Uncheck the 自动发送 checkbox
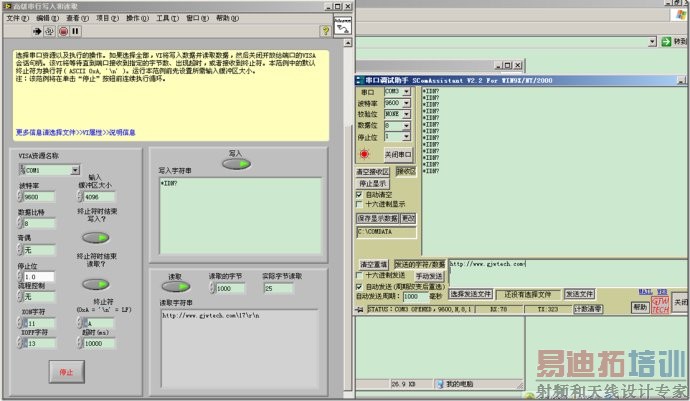Viewport: 690px width, 401px height. click(x=359, y=287)
